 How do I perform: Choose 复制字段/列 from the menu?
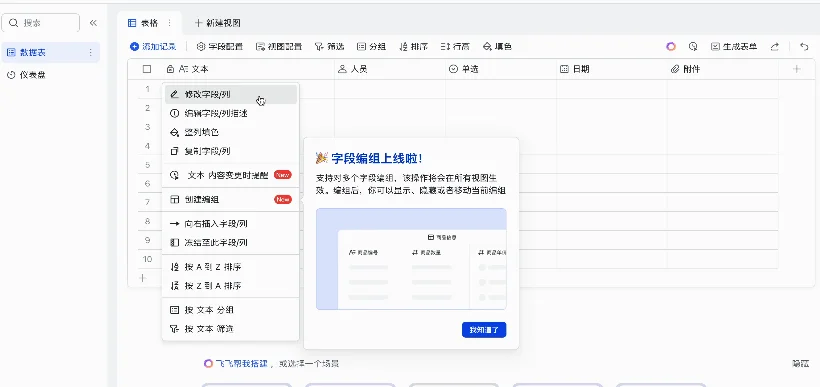point(231,151)
